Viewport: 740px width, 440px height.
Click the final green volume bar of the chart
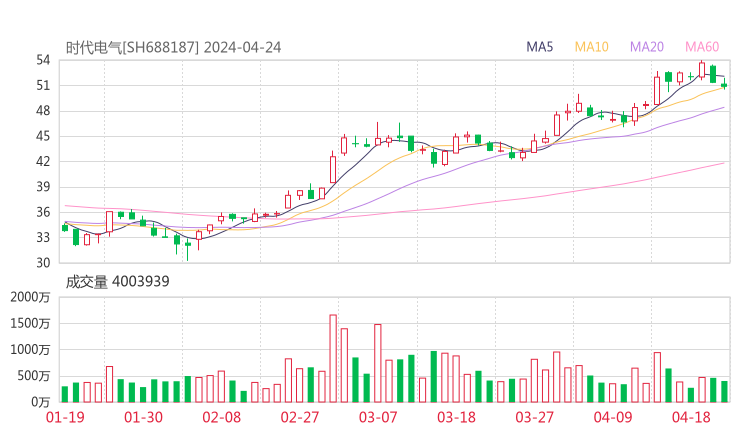pos(724,392)
